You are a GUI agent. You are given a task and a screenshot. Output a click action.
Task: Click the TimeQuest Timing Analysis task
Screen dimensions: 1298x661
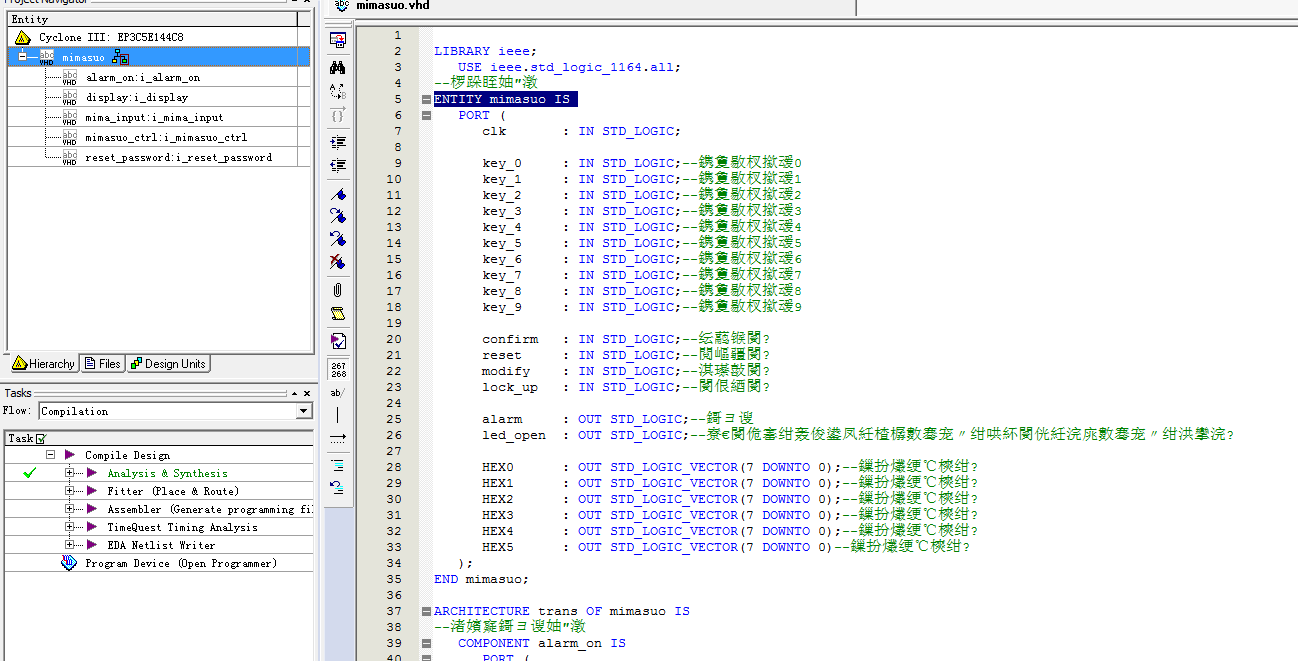pos(182,527)
